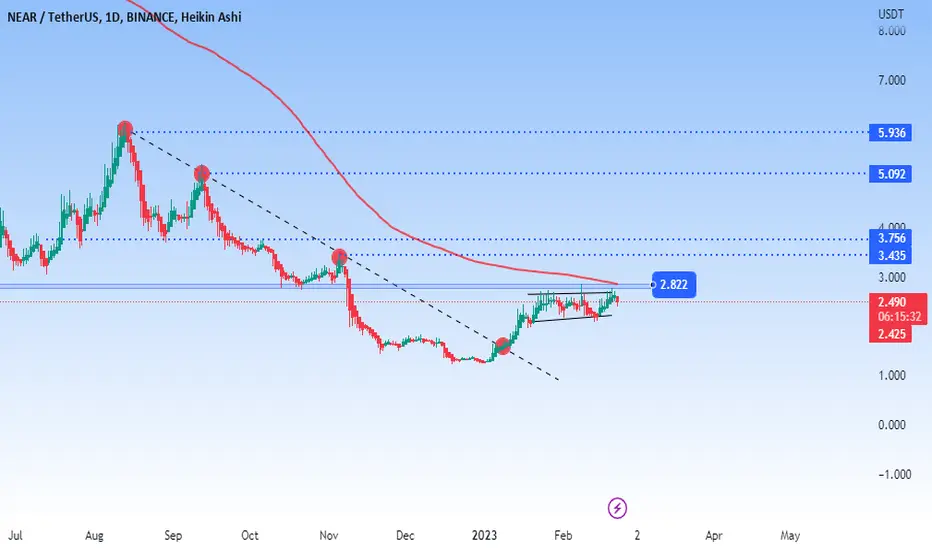Click the Aug label on time axis
This screenshot has width=932, height=550.
click(94, 536)
